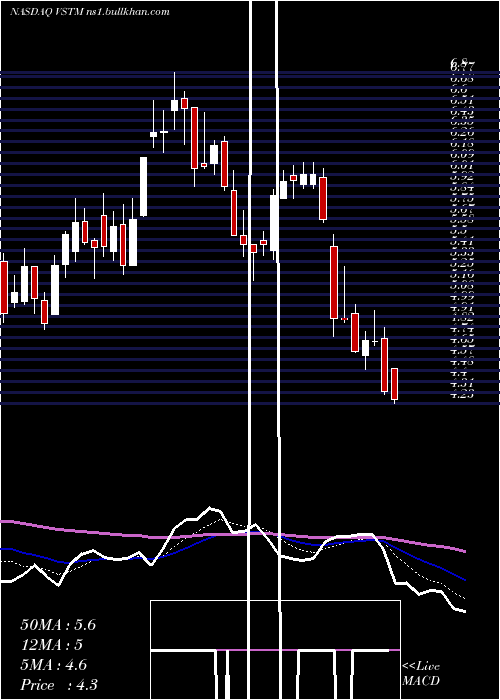Click the NASDAQ VSTM chart title text

[90, 12]
